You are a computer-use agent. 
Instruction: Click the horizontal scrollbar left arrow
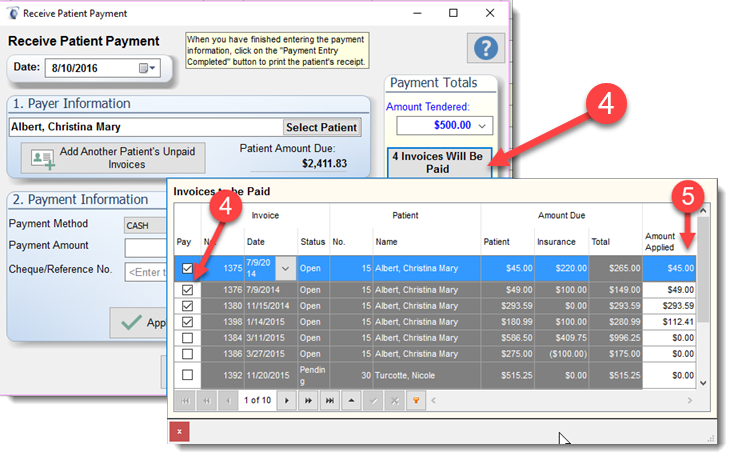pos(433,401)
